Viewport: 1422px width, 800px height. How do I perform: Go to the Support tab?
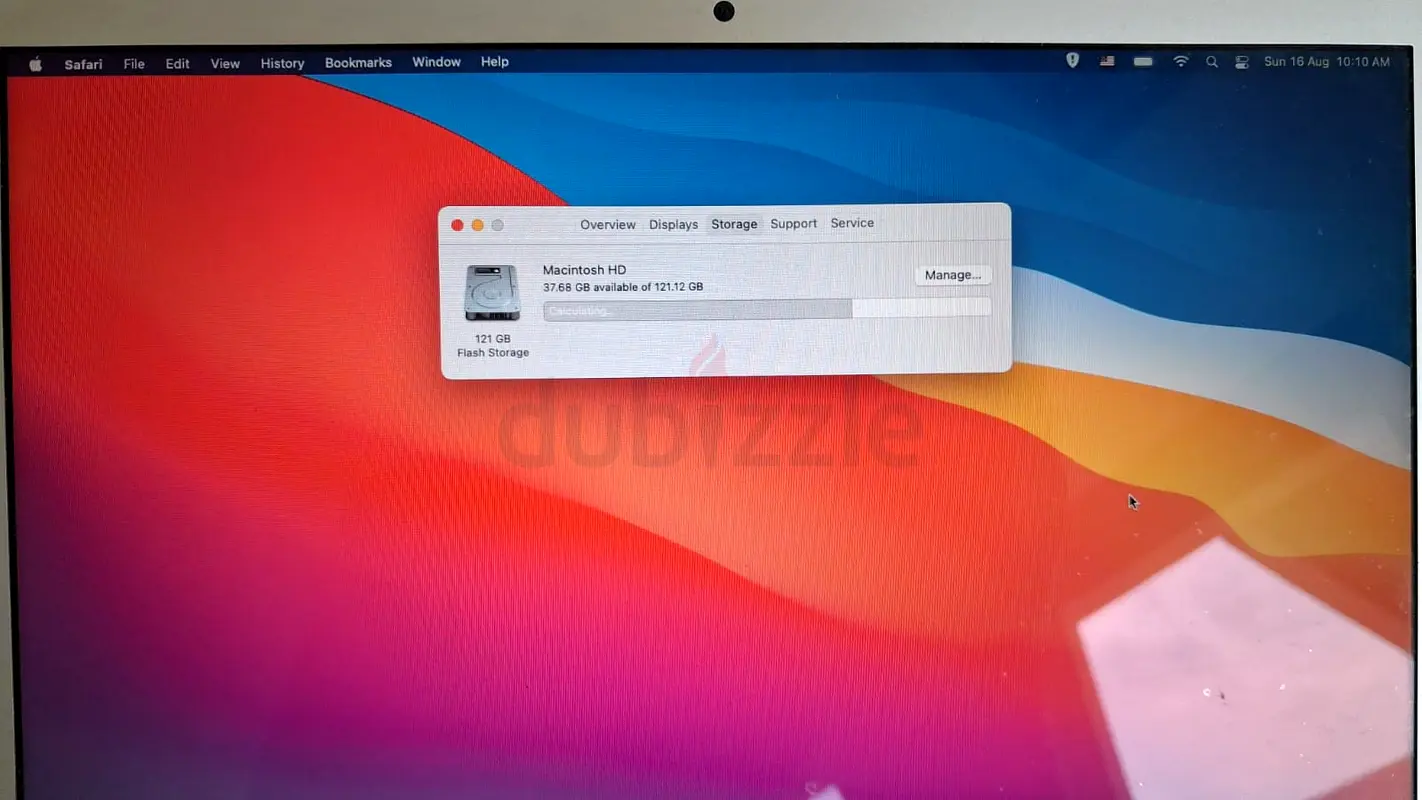coord(793,224)
